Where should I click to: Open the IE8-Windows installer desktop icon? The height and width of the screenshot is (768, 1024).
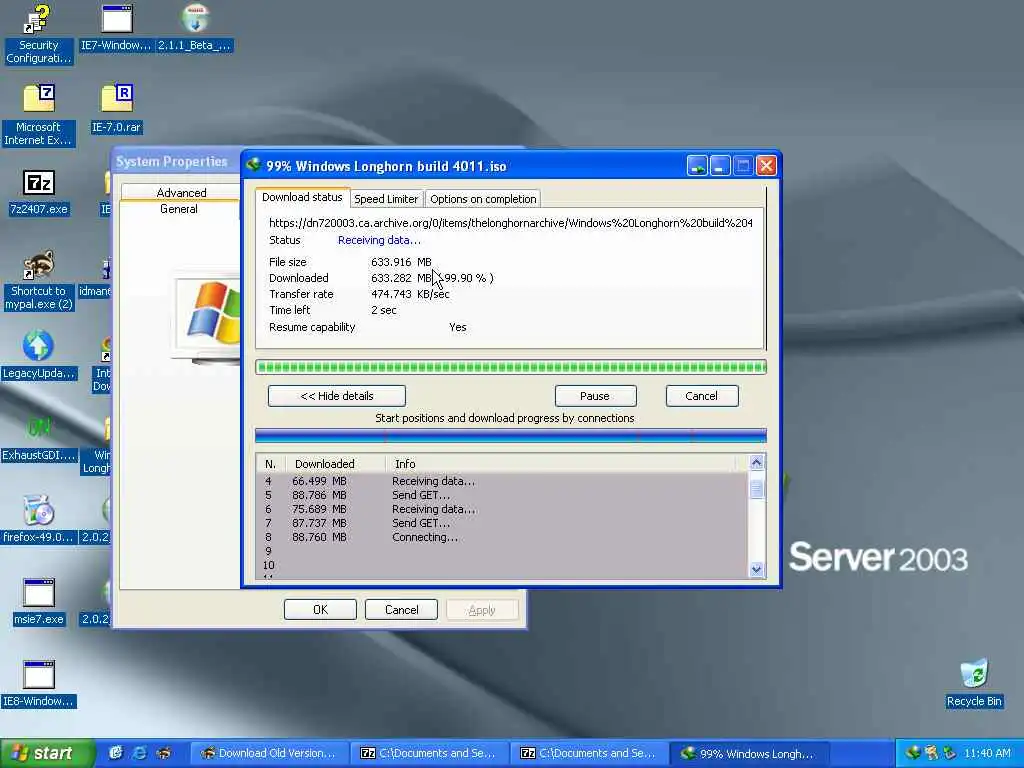coord(39,684)
